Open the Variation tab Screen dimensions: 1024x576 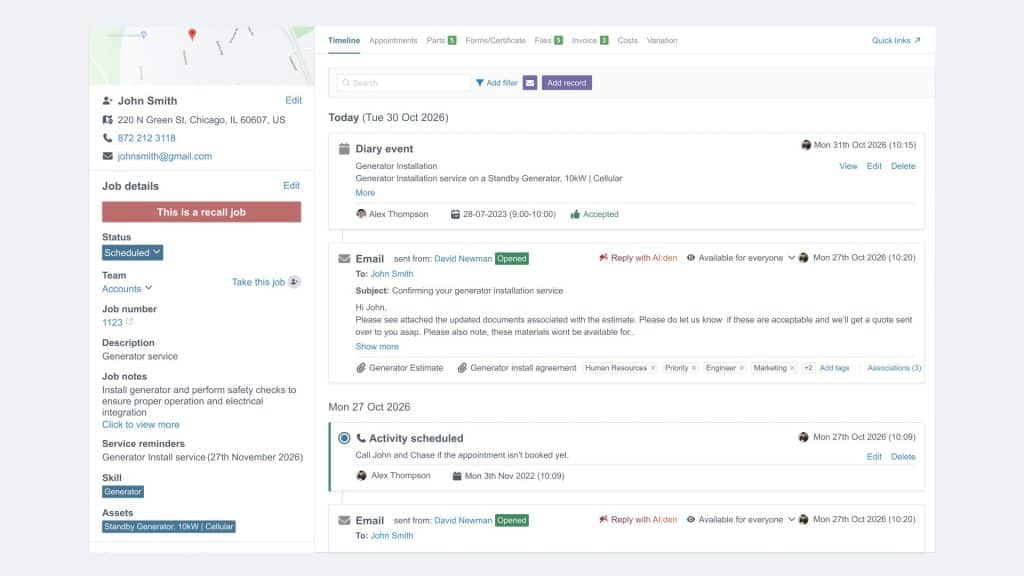(x=662, y=40)
